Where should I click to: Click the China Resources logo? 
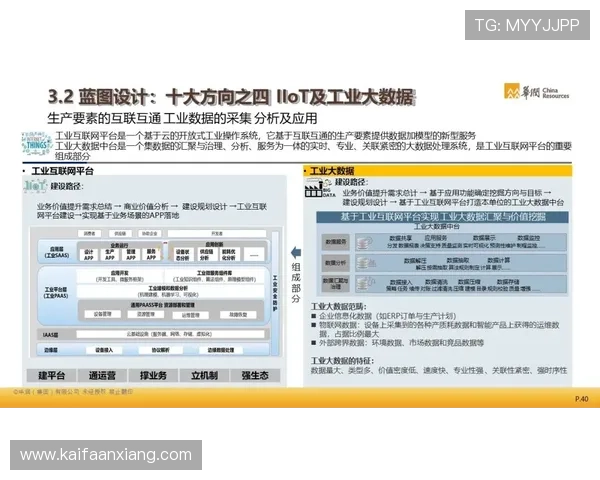point(536,92)
